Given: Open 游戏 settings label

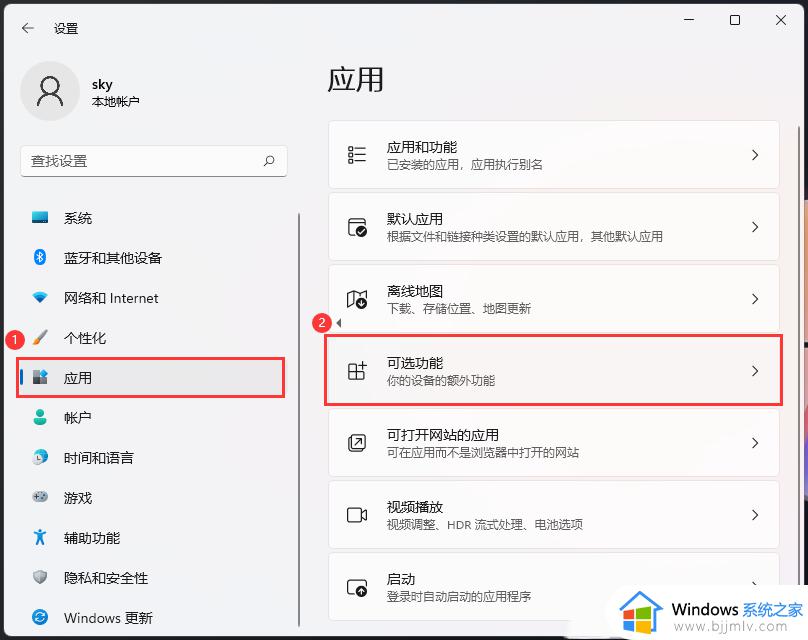Looking at the screenshot, I should 78,498.
